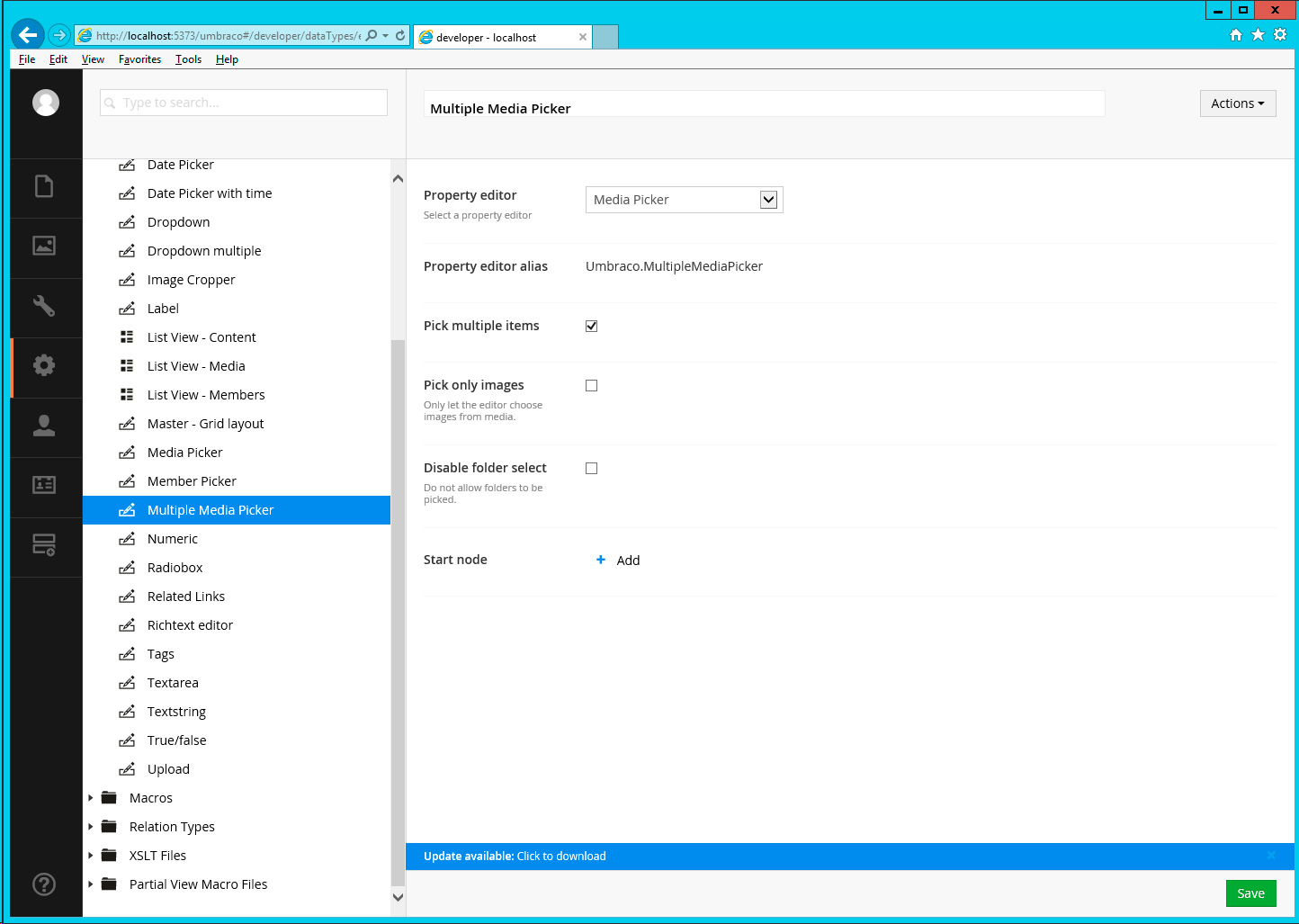Open the Actions dropdown menu
The image size is (1299, 924).
pyautogui.click(x=1238, y=103)
